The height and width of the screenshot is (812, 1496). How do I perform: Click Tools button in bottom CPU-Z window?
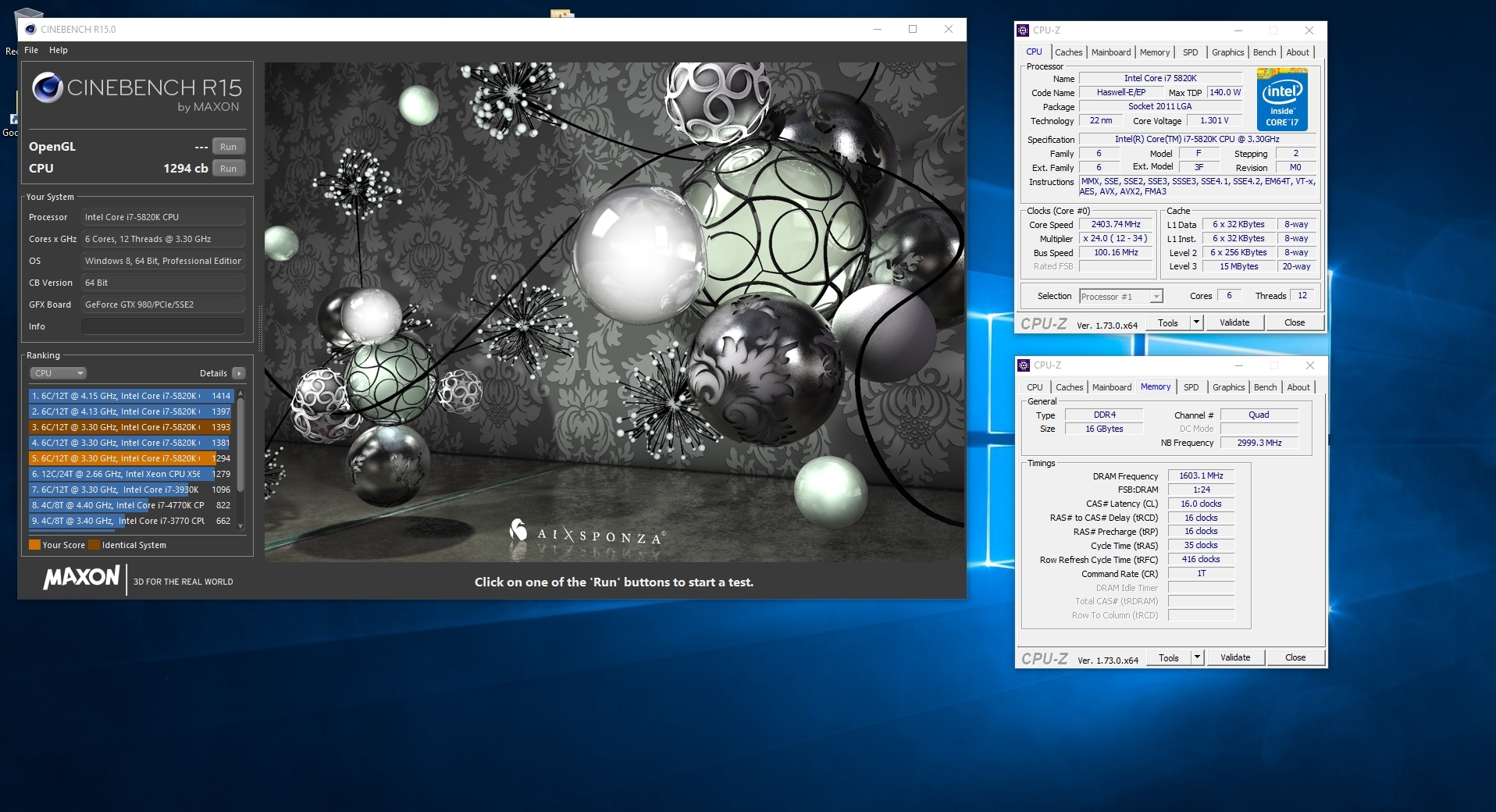tap(1169, 657)
